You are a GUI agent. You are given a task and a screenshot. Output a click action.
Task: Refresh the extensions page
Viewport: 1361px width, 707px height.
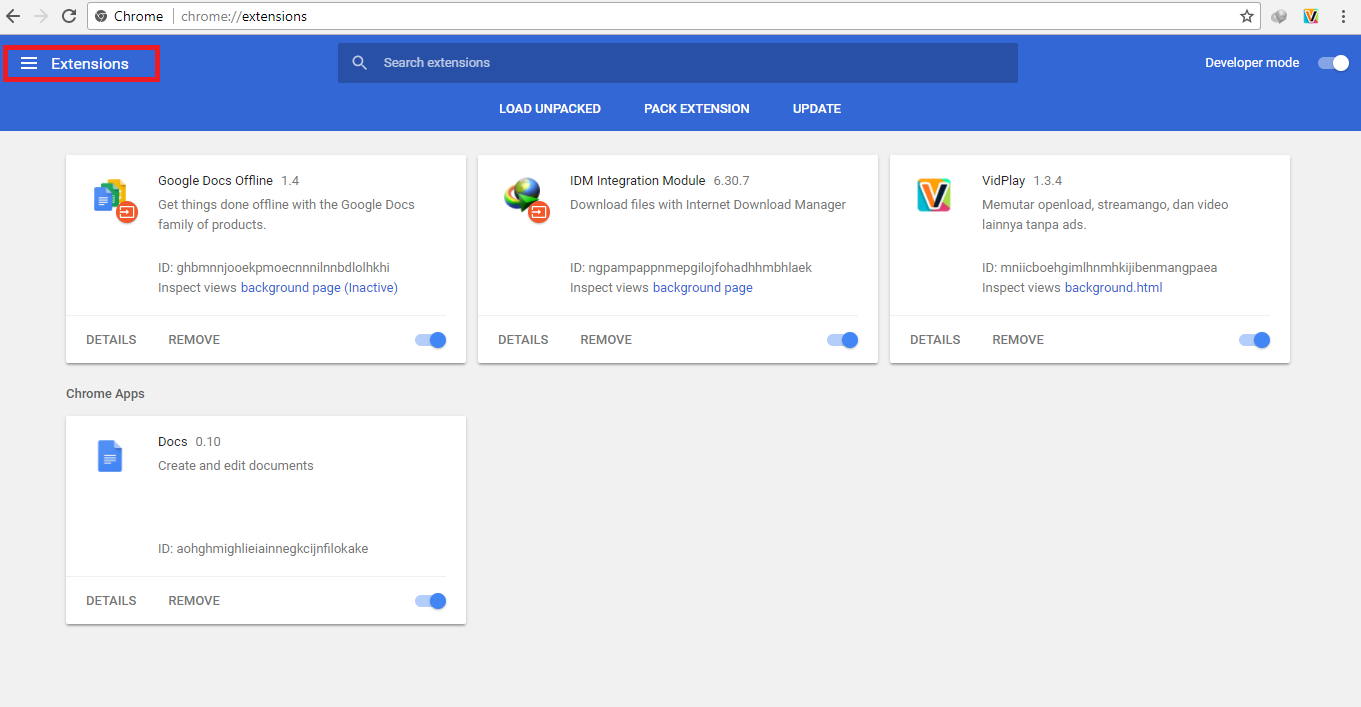(x=68, y=16)
